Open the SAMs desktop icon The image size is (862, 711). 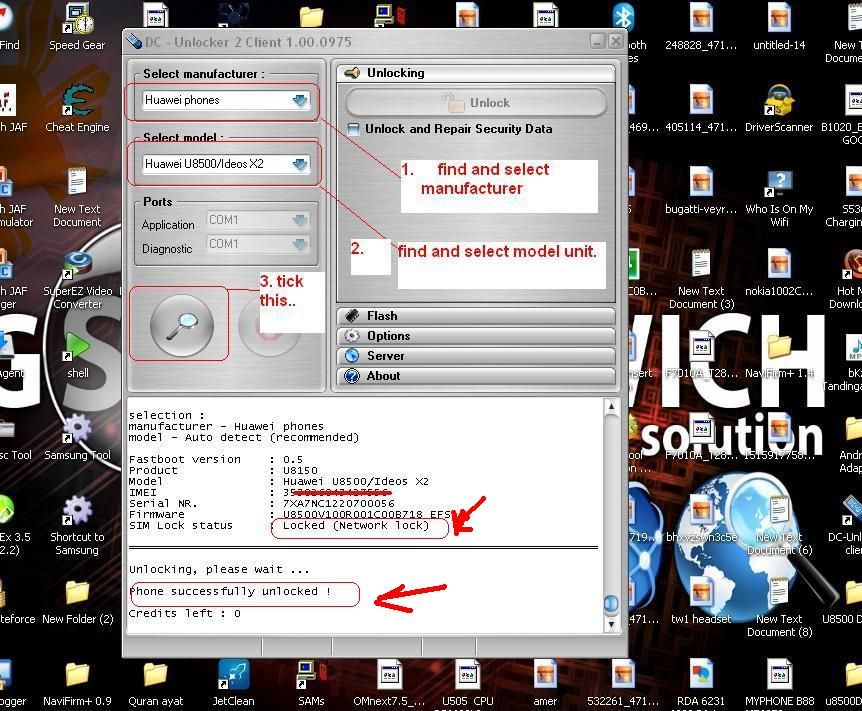[311, 684]
